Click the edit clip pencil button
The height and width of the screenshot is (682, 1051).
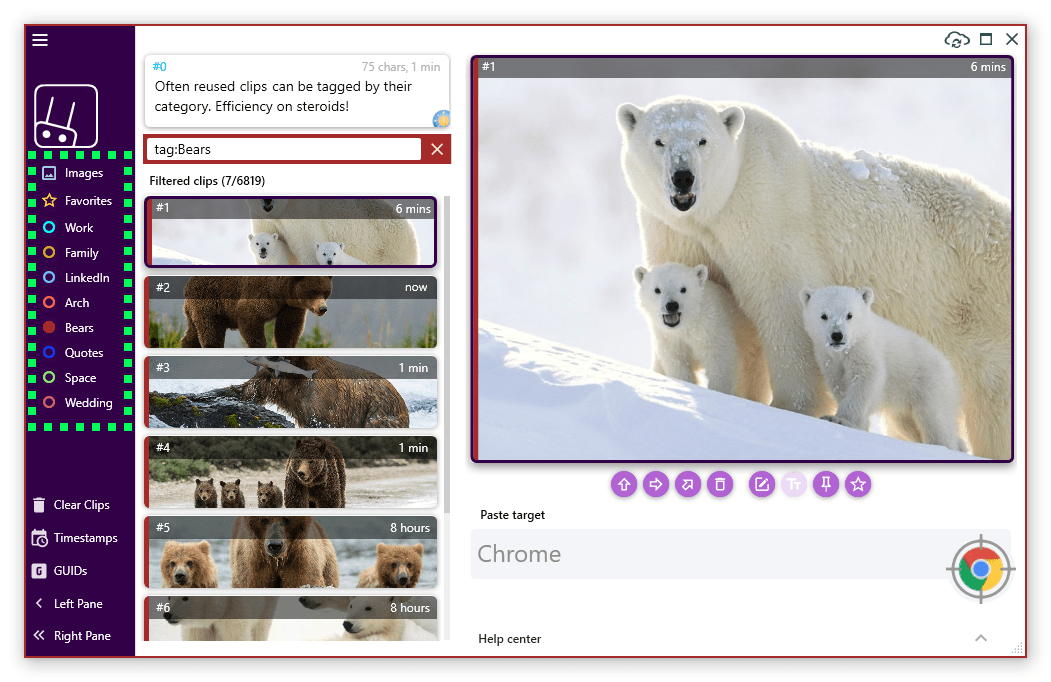pyautogui.click(x=761, y=484)
